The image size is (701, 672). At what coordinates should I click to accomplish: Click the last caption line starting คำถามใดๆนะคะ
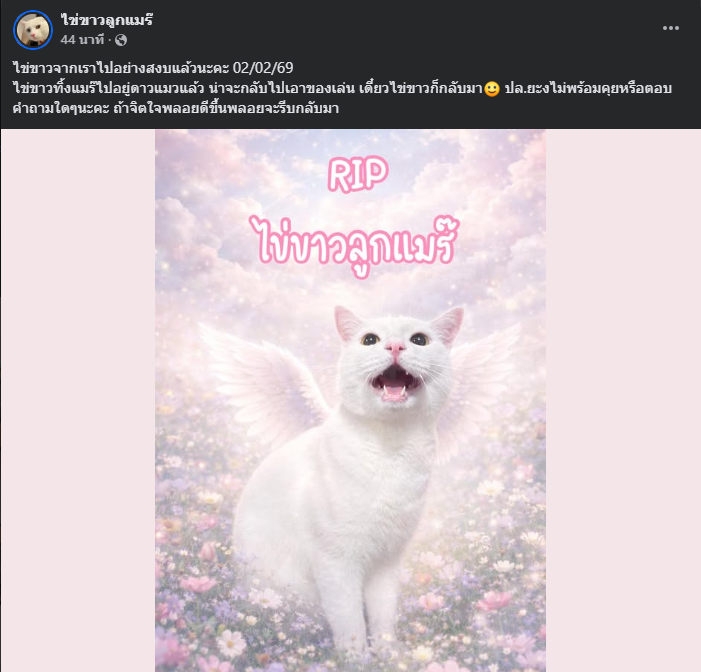click(x=176, y=108)
